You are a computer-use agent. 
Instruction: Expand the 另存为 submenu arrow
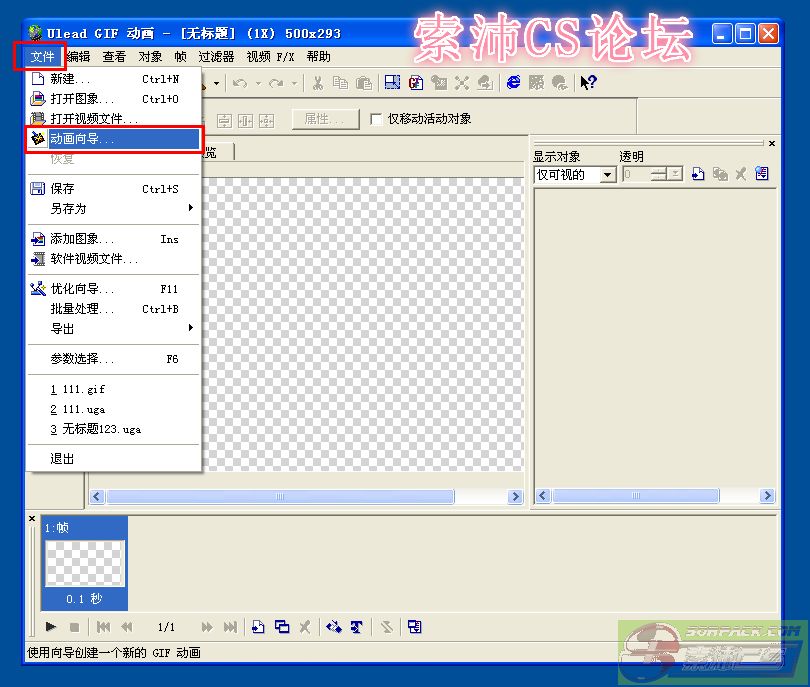(191, 208)
